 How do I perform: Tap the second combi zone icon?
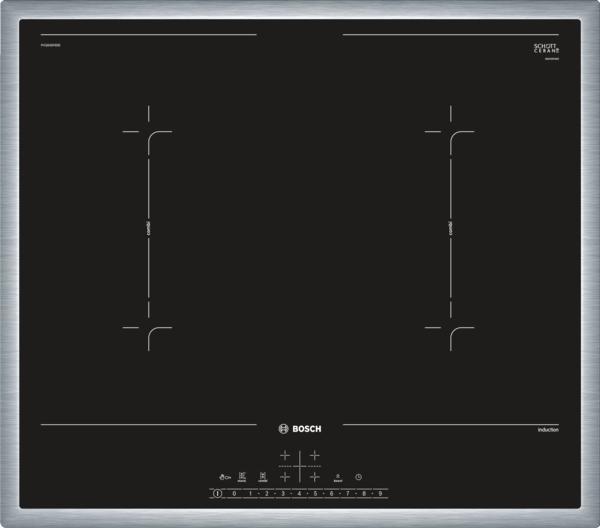point(263,477)
